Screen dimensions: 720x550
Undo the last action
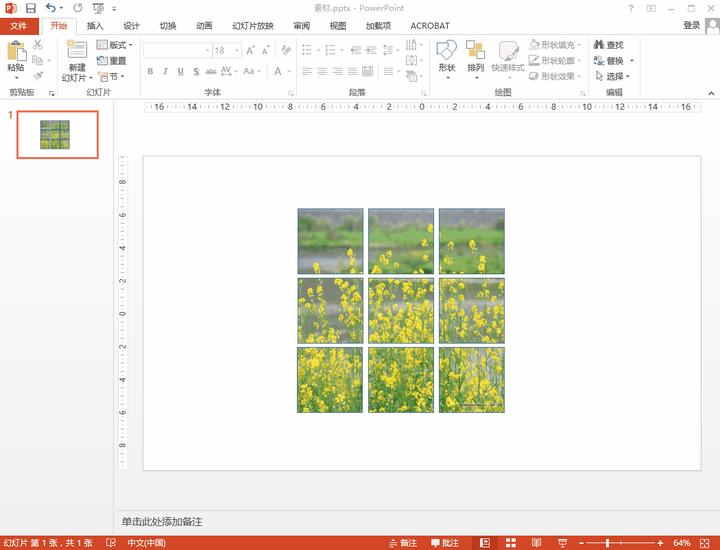(x=51, y=8)
